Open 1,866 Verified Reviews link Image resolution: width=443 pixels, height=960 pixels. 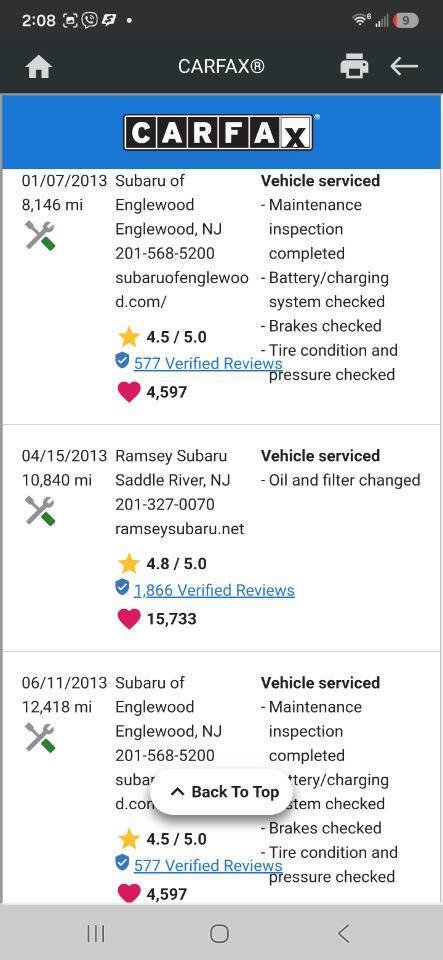point(214,590)
